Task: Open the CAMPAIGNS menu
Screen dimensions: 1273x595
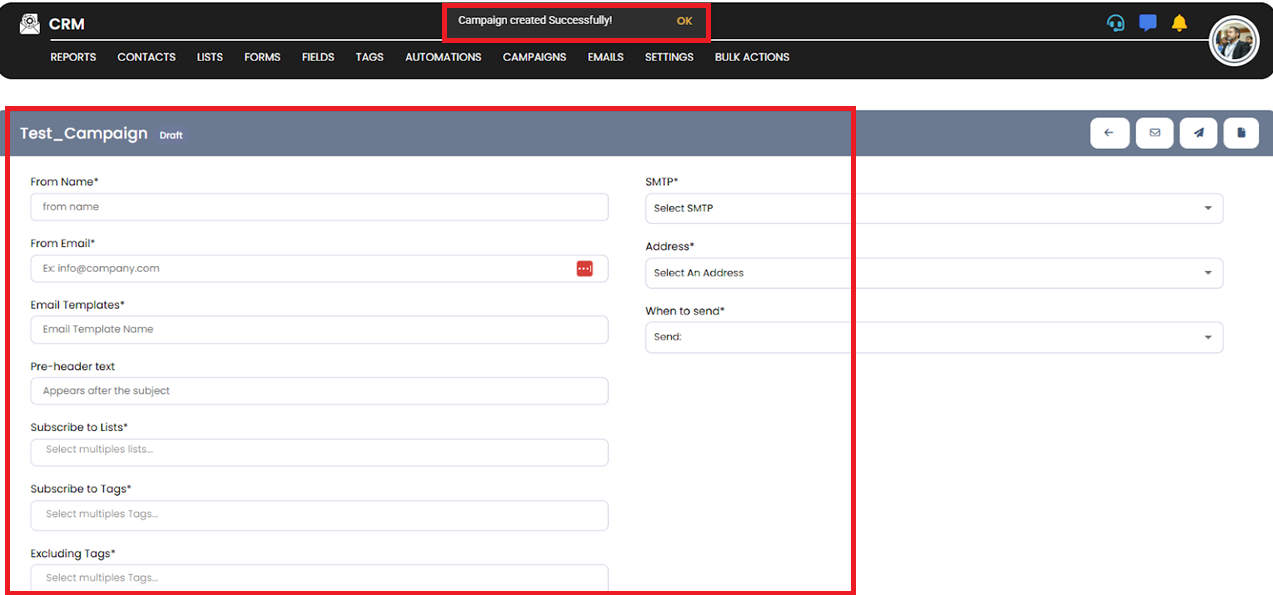Action: click(x=534, y=57)
